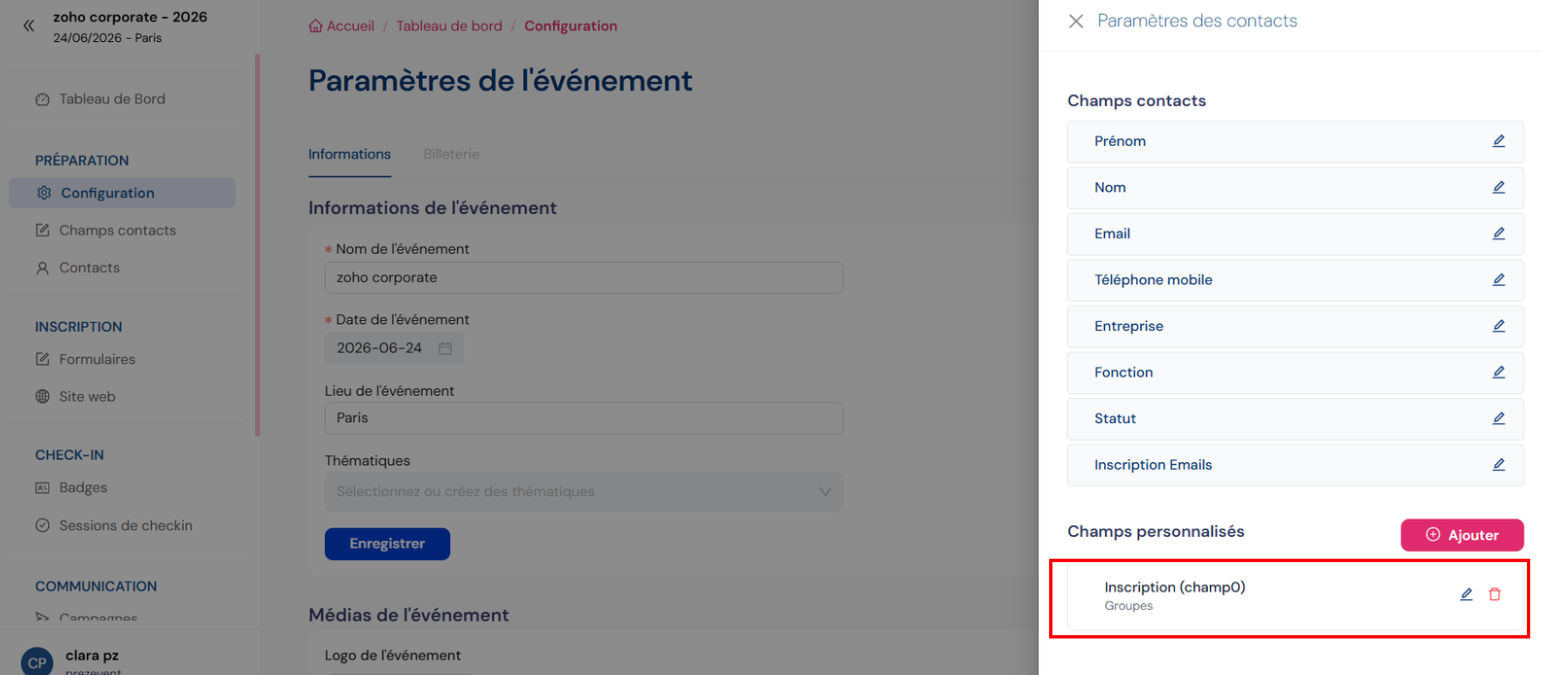The width and height of the screenshot is (1542, 675).
Task: Click the Configuration breadcrumb item
Action: click(571, 26)
